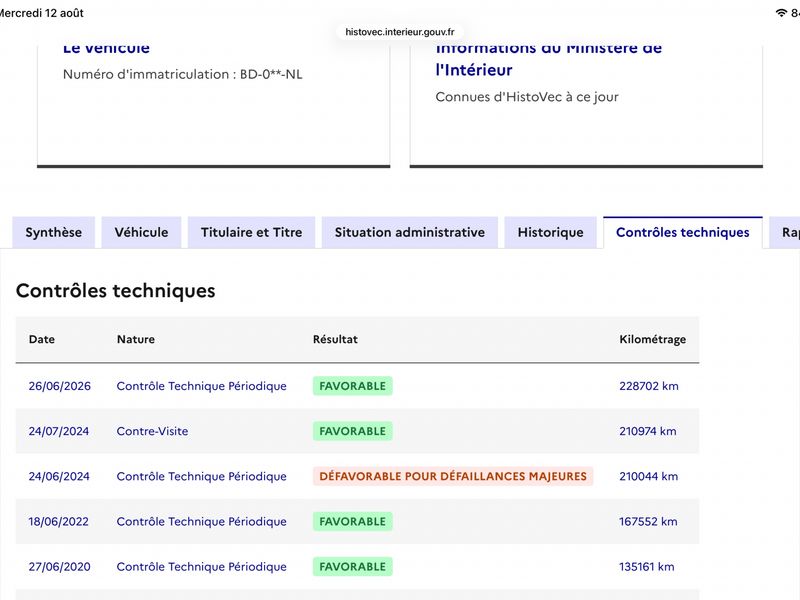Tap the Wi-Fi status icon
Screen dimensions: 800x600
click(781, 13)
